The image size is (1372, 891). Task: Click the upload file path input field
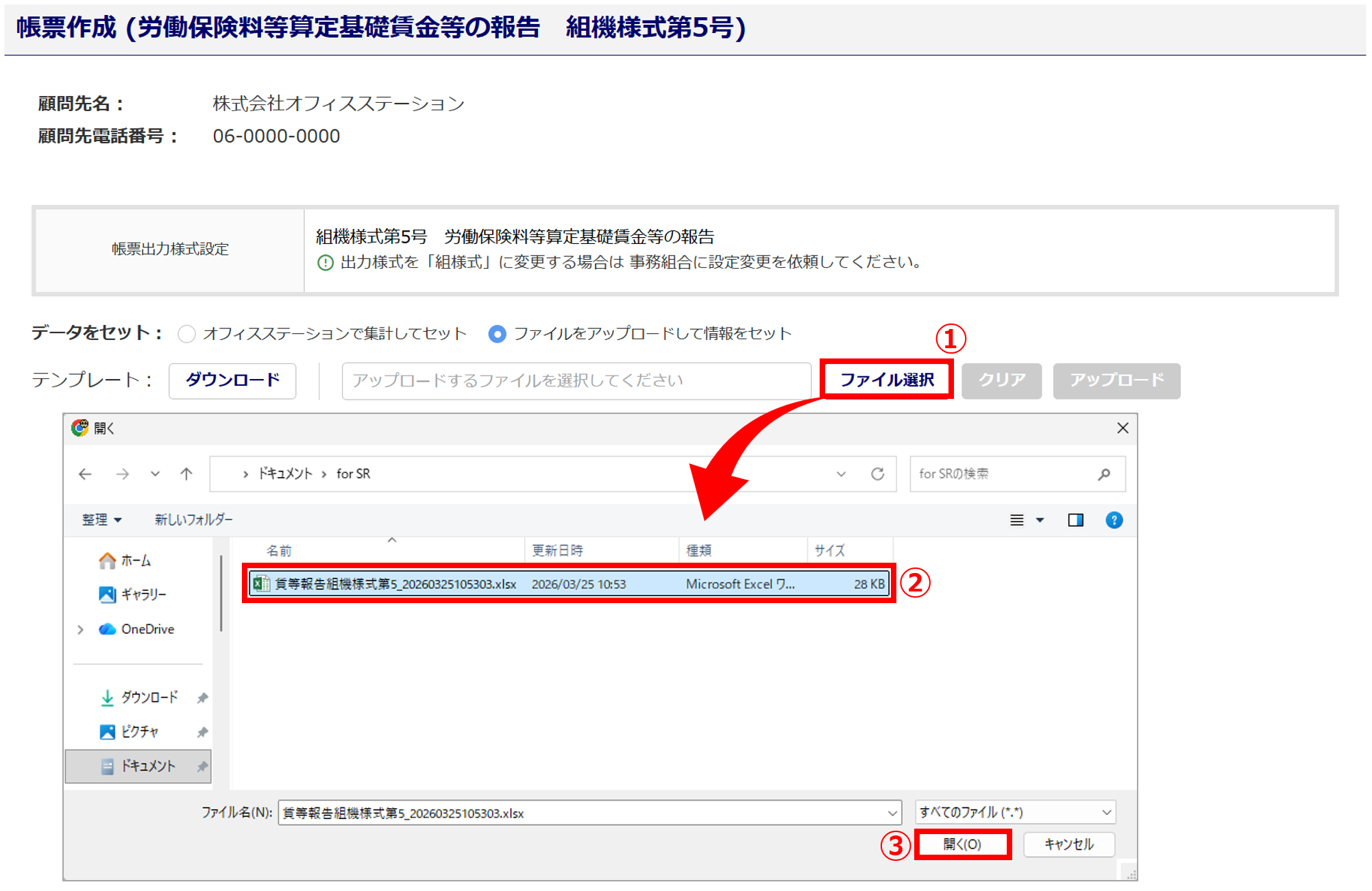coord(576,380)
